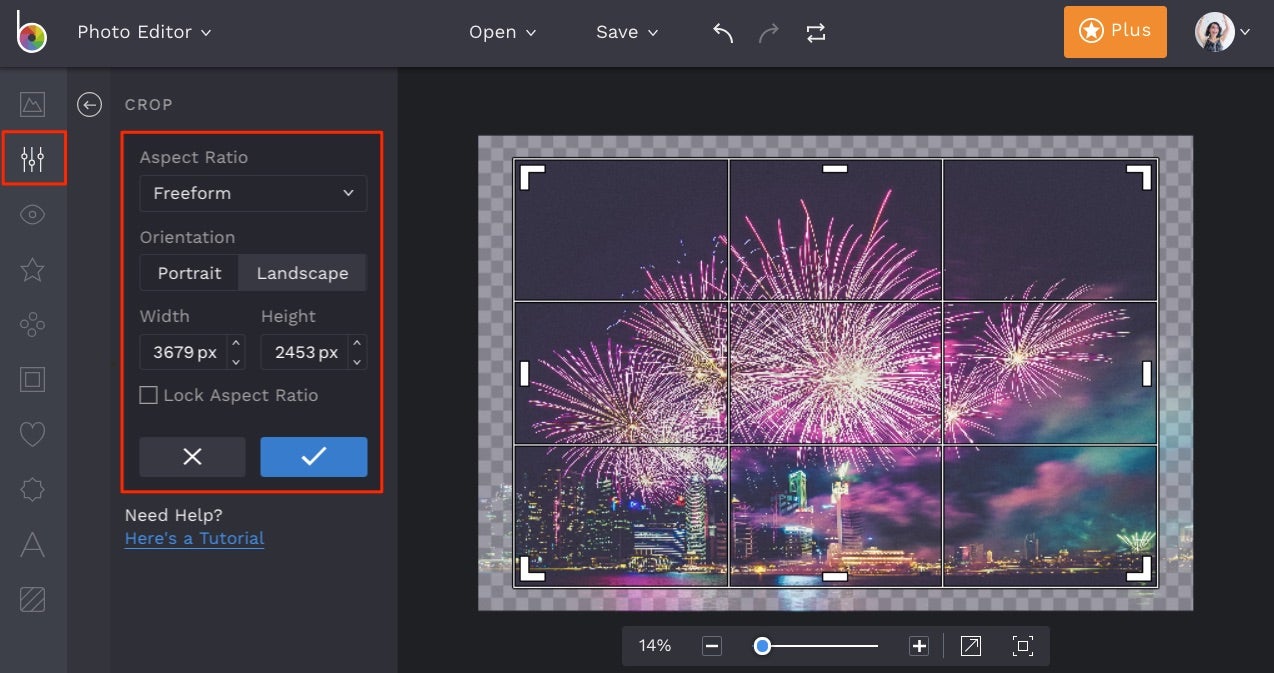Viewport: 1274px width, 673px height.
Task: Open the Open menu
Action: (x=503, y=31)
